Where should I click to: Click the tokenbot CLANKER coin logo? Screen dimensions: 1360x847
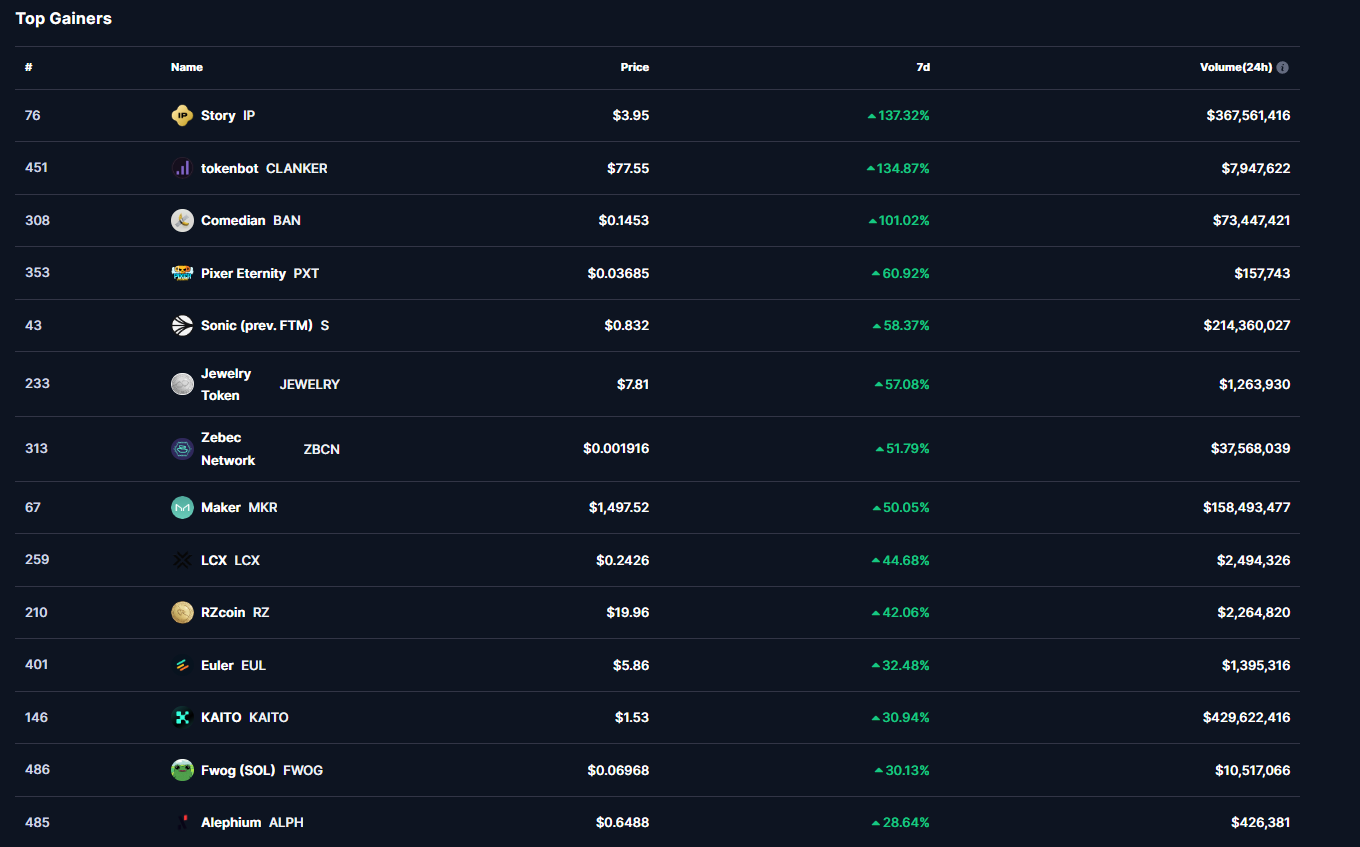pos(182,168)
